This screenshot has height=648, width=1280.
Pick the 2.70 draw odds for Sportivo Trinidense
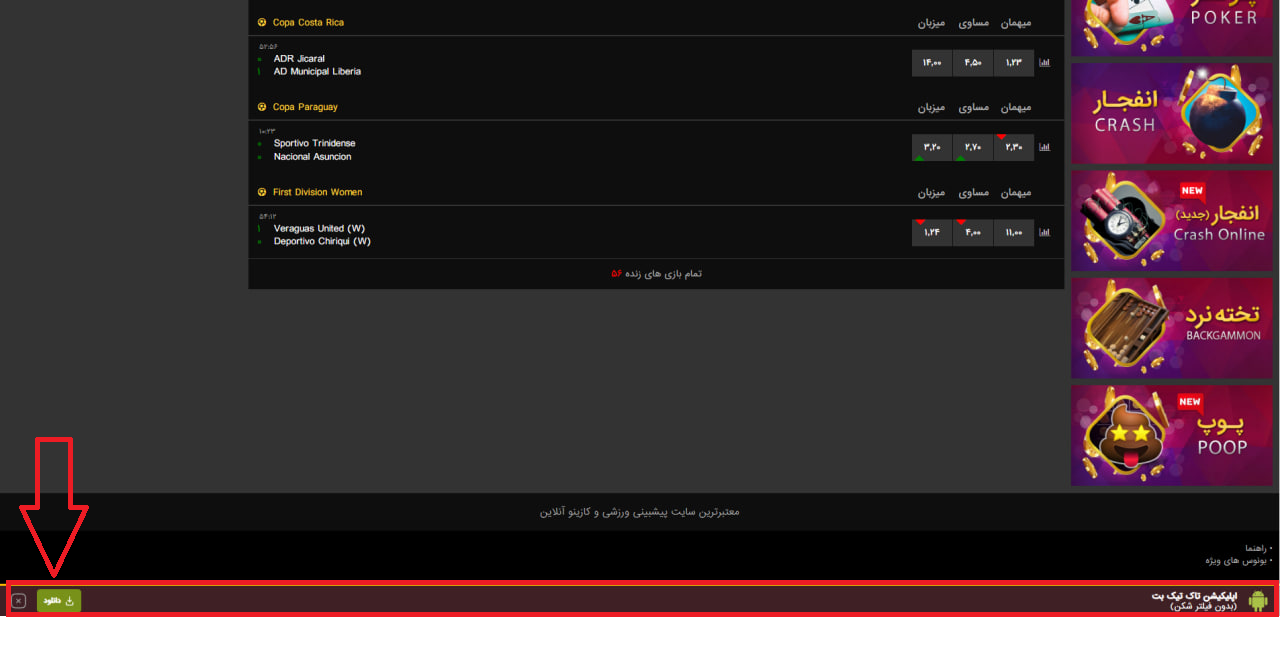click(x=972, y=148)
